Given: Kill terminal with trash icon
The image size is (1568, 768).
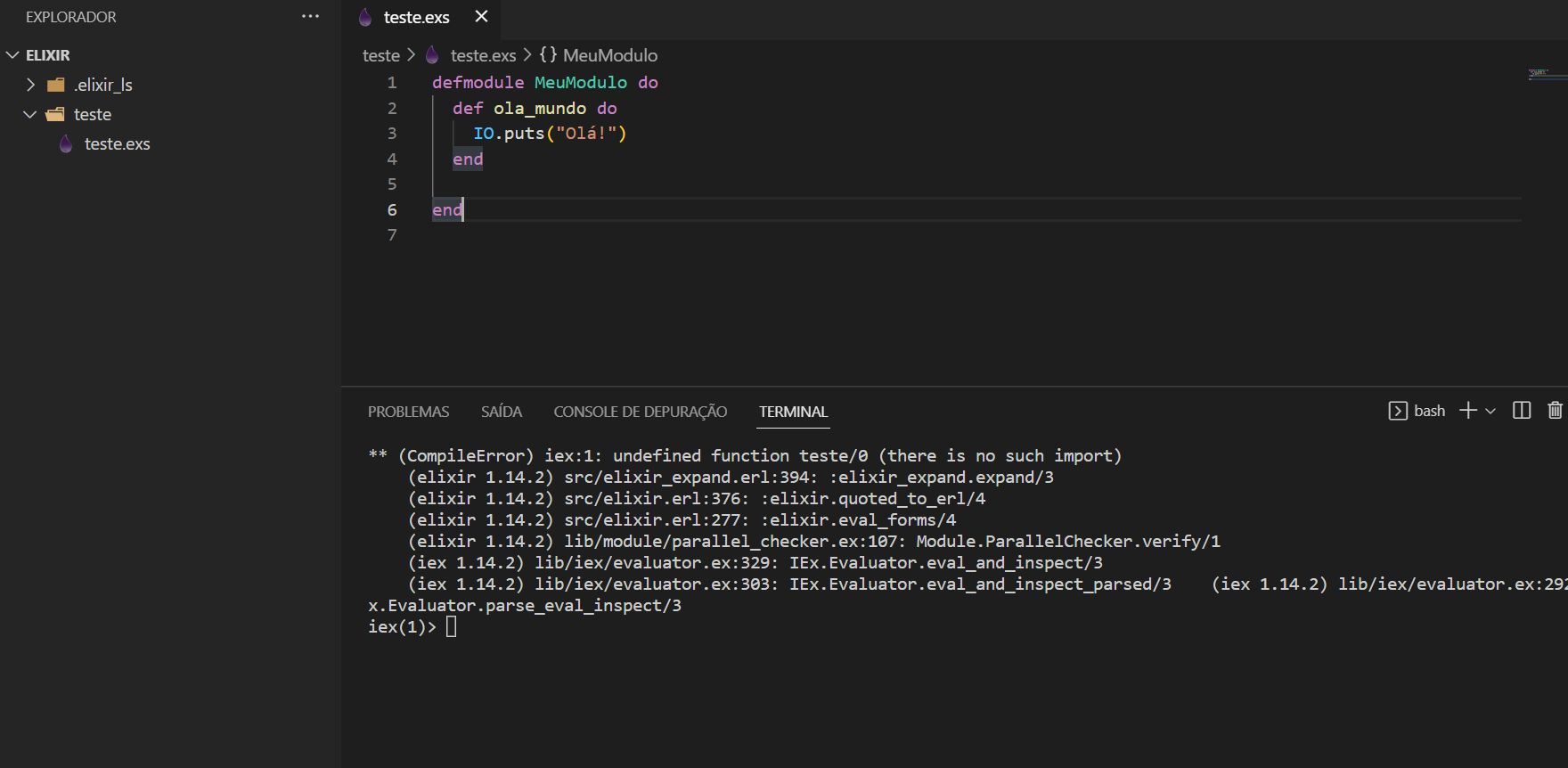Looking at the screenshot, I should pyautogui.click(x=1555, y=410).
